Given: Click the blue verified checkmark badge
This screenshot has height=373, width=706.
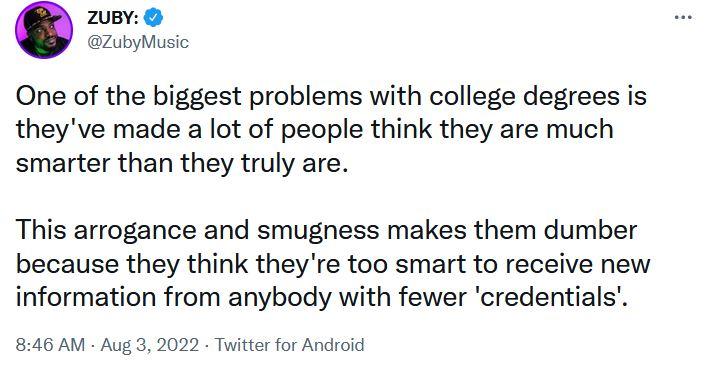Looking at the screenshot, I should pos(153,18).
